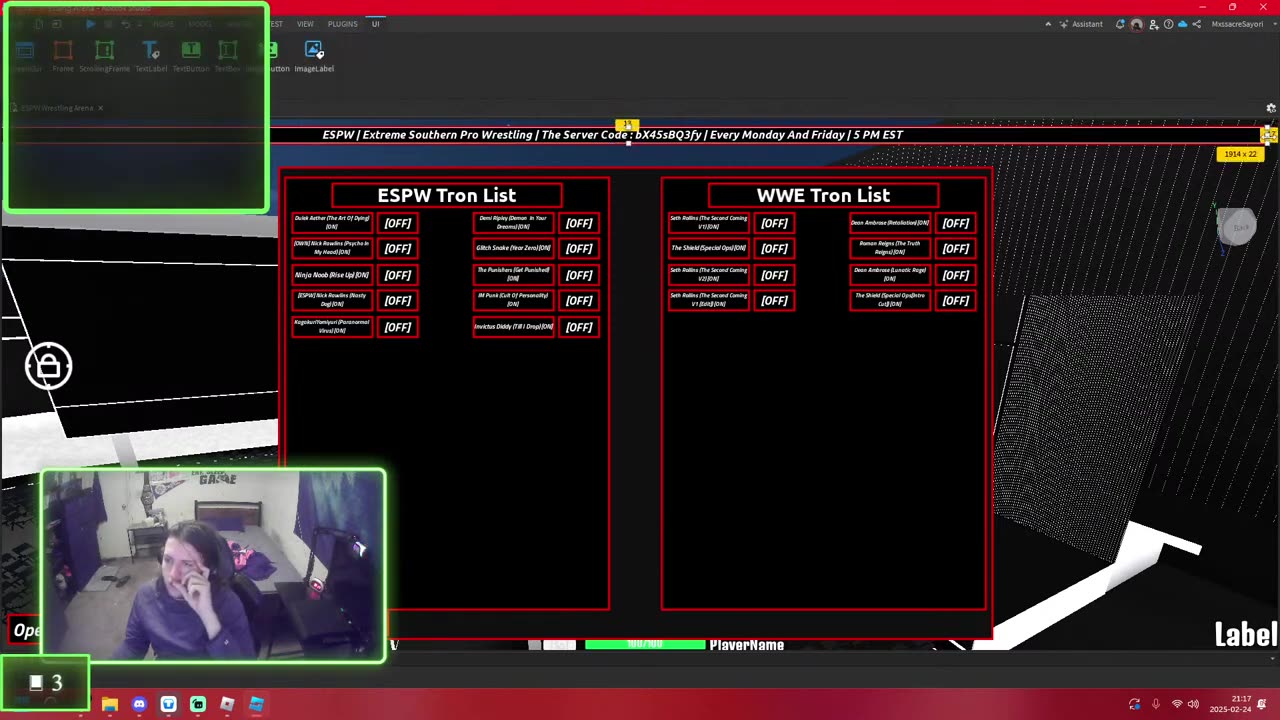1280x720 pixels.
Task: Click the Dean Ambrose (Retaliation) label
Action: 890,222
